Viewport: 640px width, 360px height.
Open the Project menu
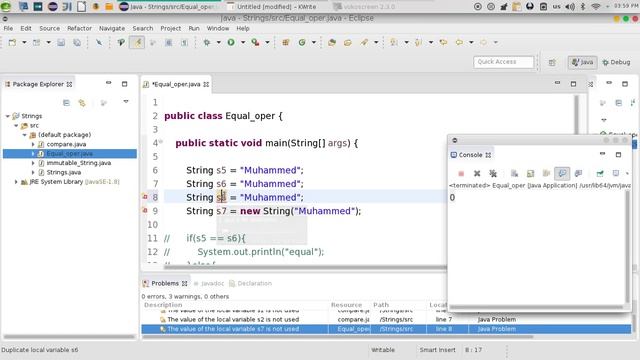pyautogui.click(x=171, y=29)
